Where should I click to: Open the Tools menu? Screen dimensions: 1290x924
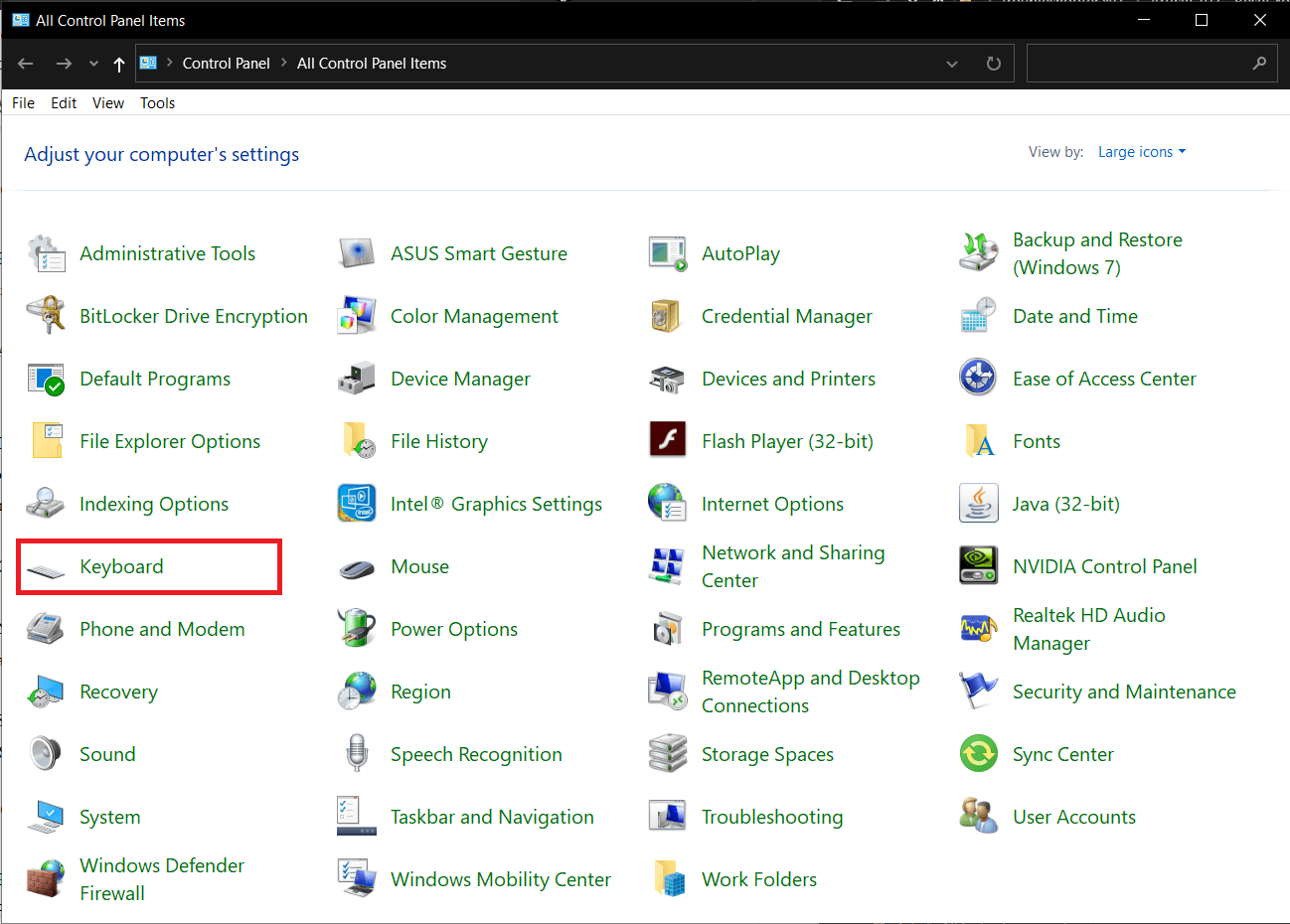point(157,102)
